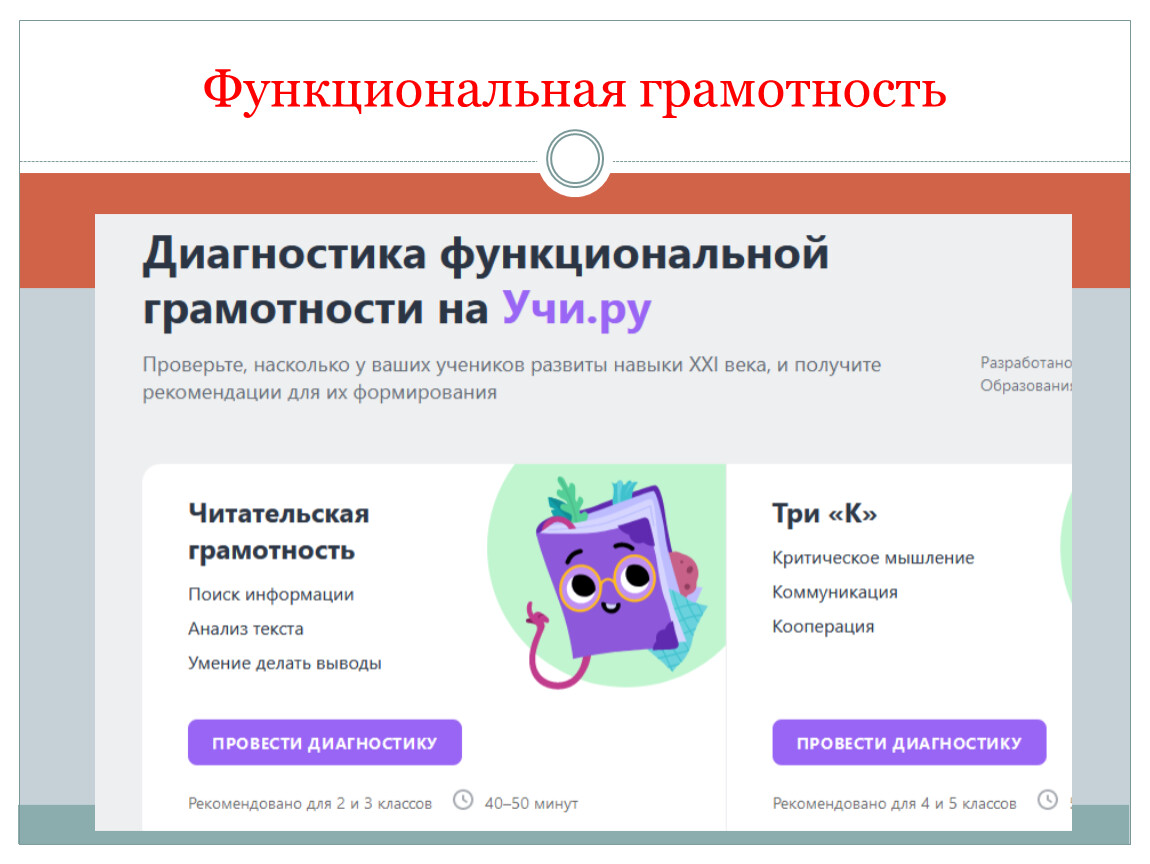
Task: Click the clock icon beside 40–50 минут
Action: 463,800
